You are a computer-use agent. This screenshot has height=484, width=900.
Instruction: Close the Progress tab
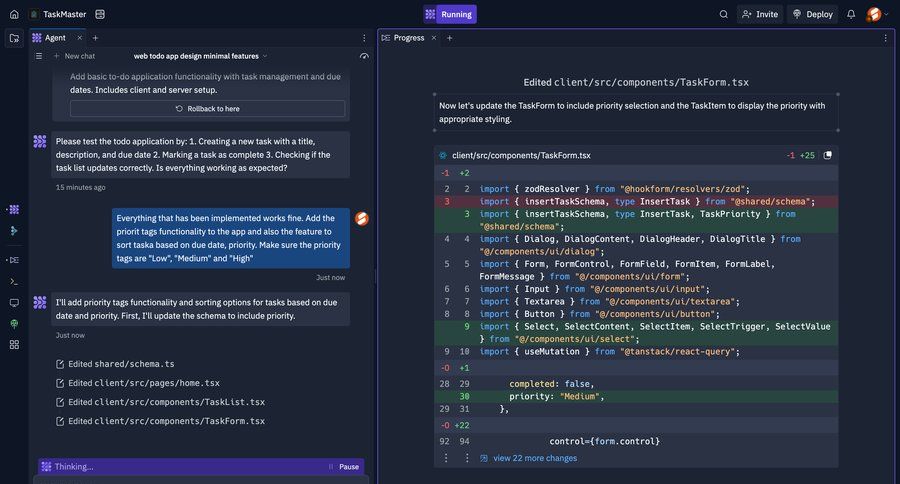(434, 38)
